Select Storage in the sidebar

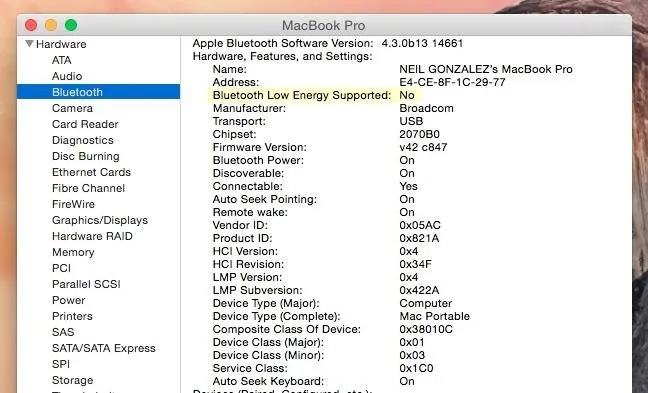click(x=72, y=380)
